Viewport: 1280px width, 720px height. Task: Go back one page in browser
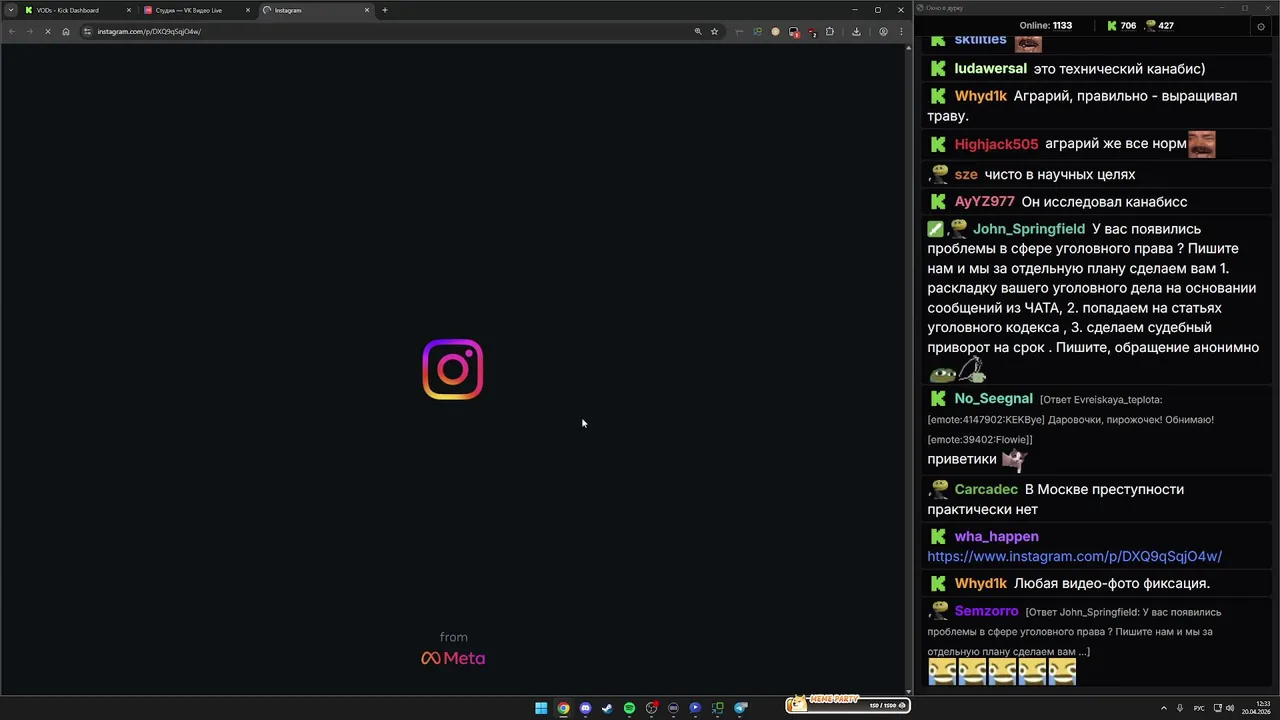click(x=12, y=31)
